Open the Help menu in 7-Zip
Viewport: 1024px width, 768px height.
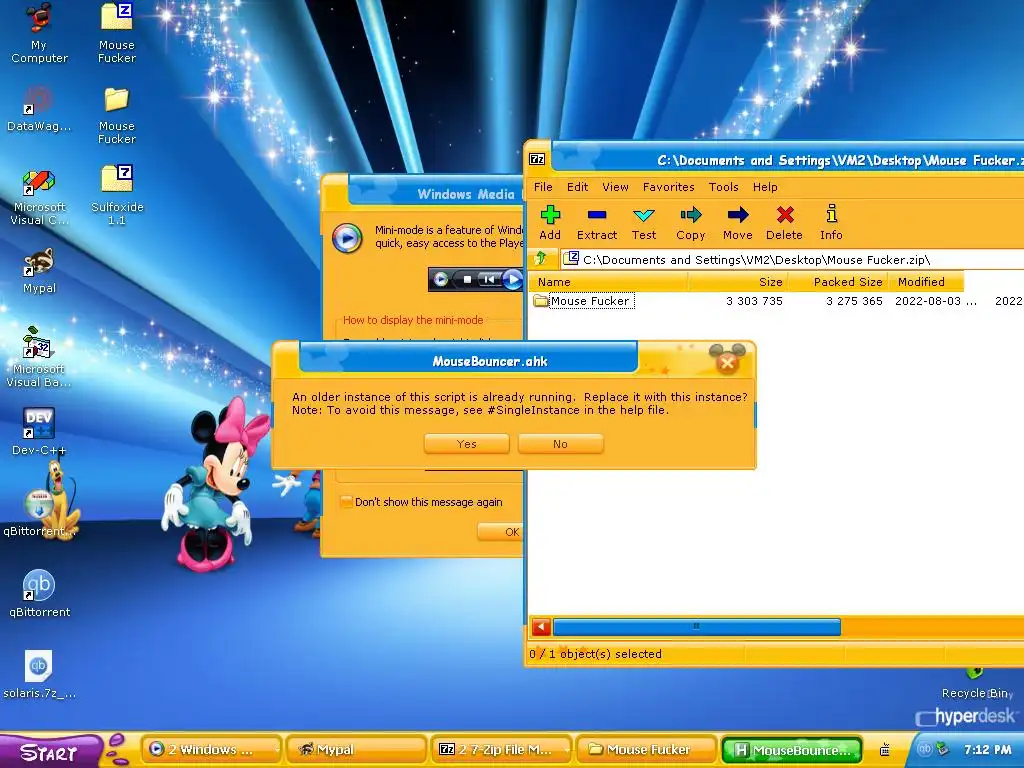[x=765, y=187]
